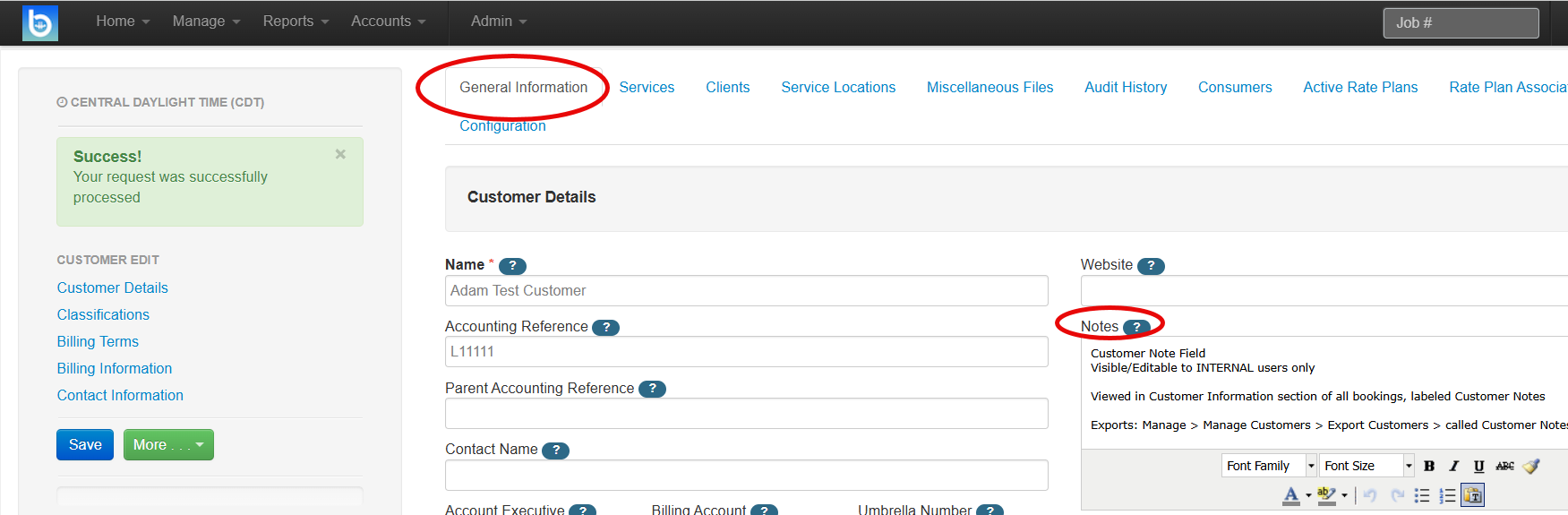
Task: Expand the Accounts menu
Action: (x=388, y=21)
